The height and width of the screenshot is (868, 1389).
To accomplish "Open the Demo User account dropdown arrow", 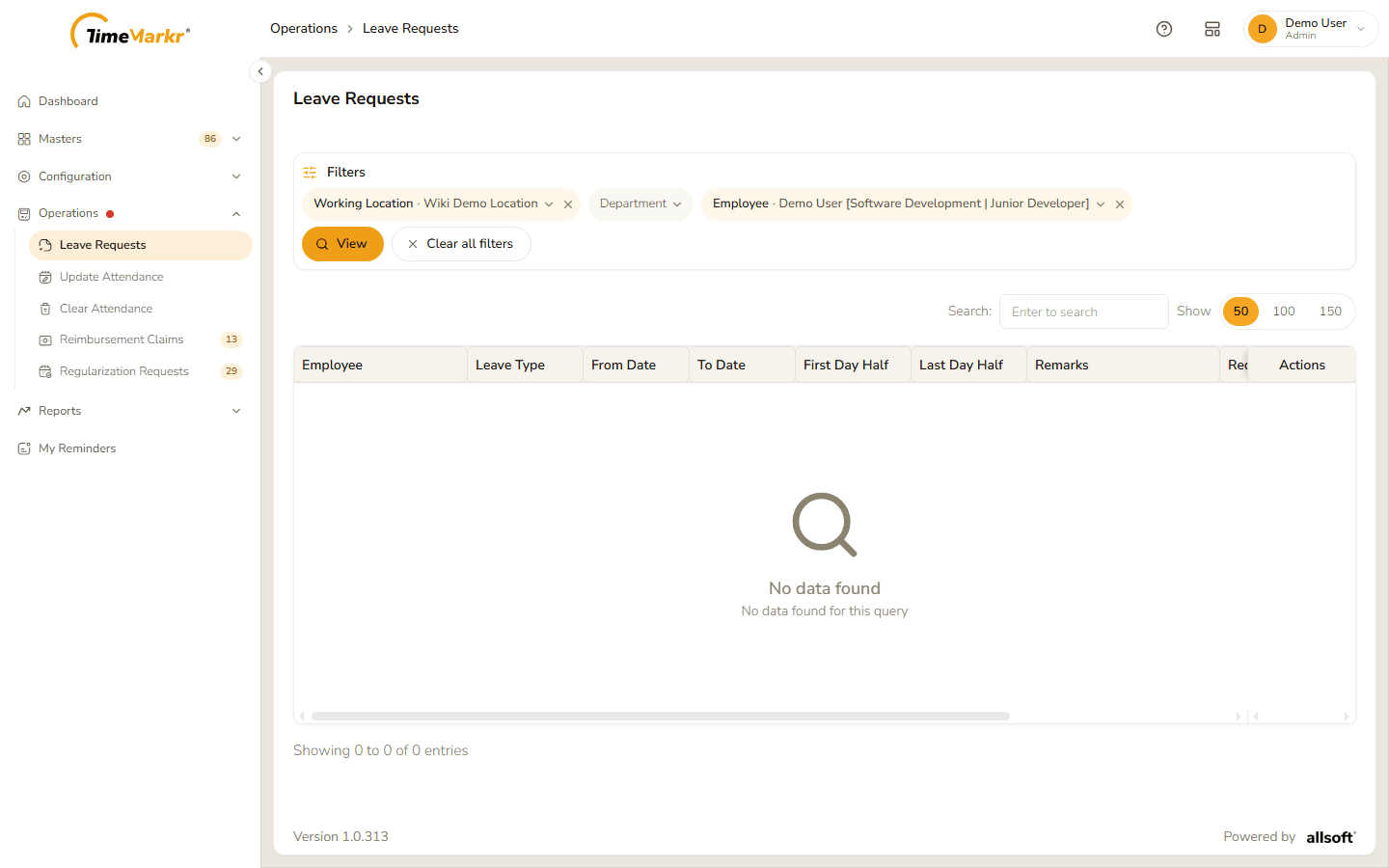I will [1361, 29].
